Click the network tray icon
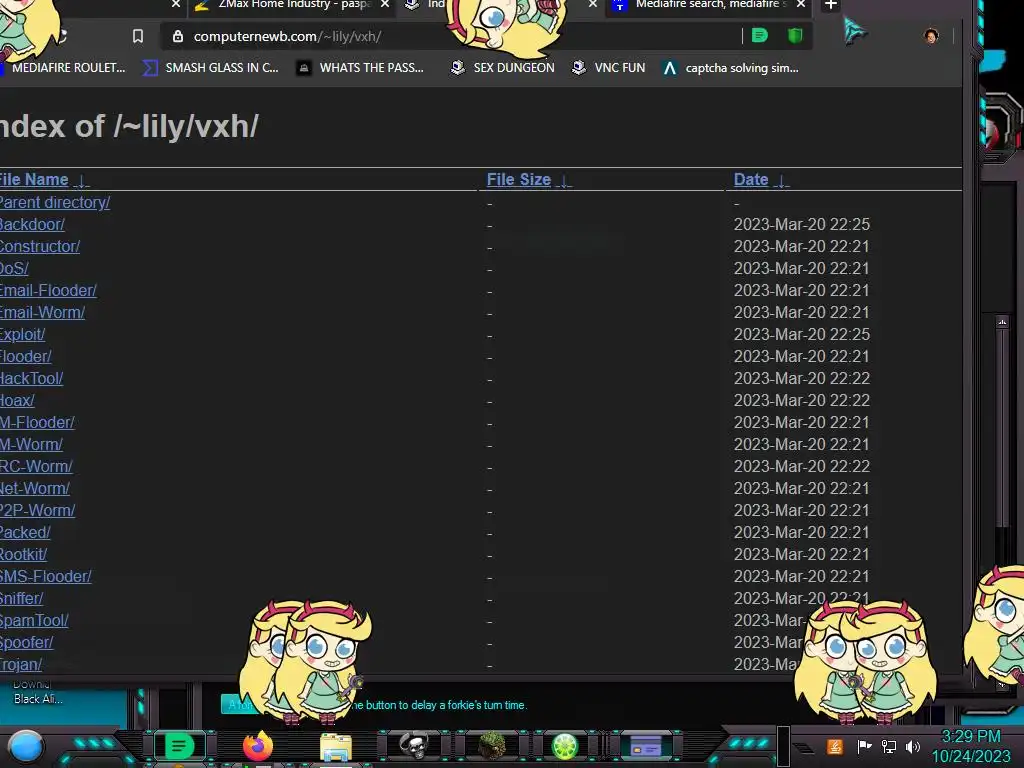Image resolution: width=1024 pixels, height=768 pixels. pos(889,746)
